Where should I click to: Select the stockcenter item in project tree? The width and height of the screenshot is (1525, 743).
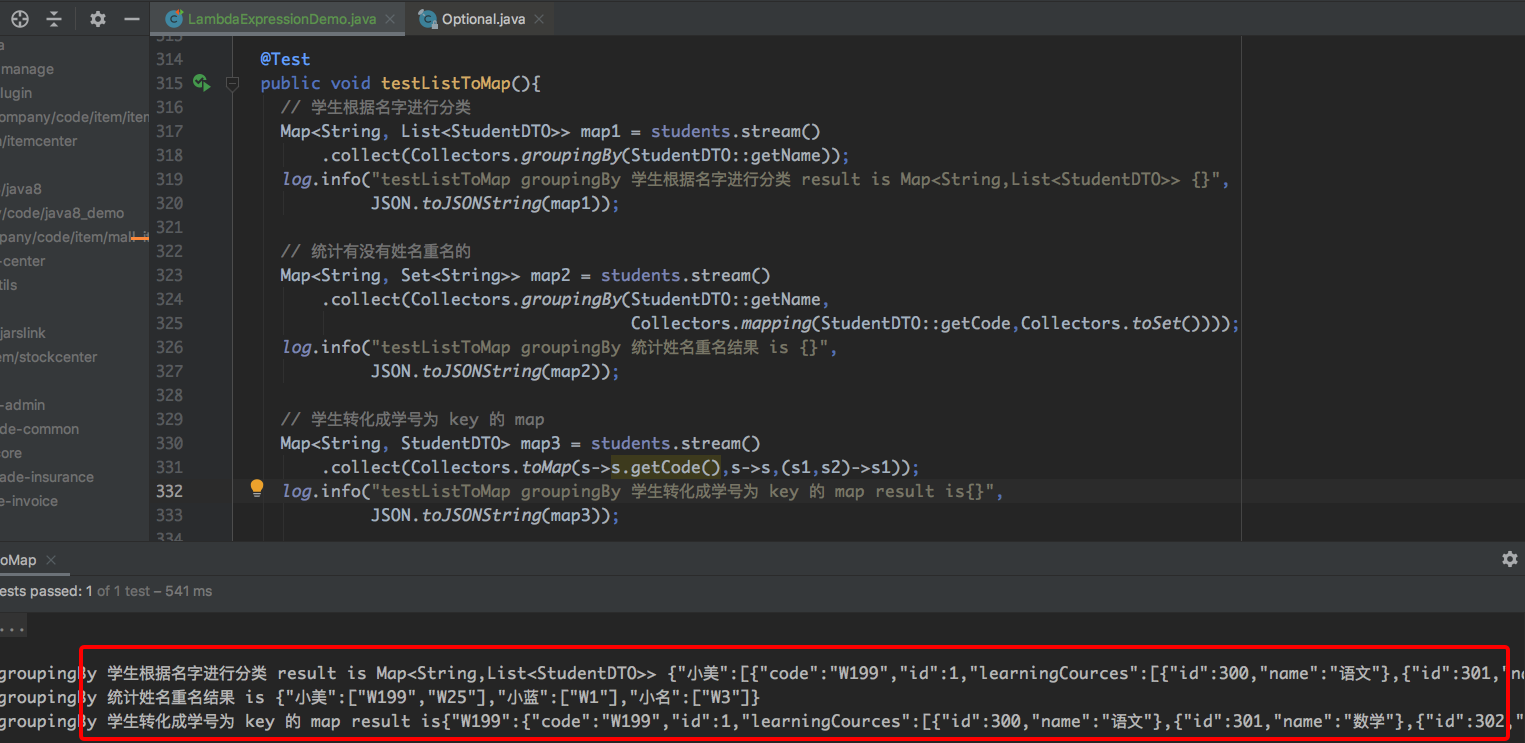48,357
